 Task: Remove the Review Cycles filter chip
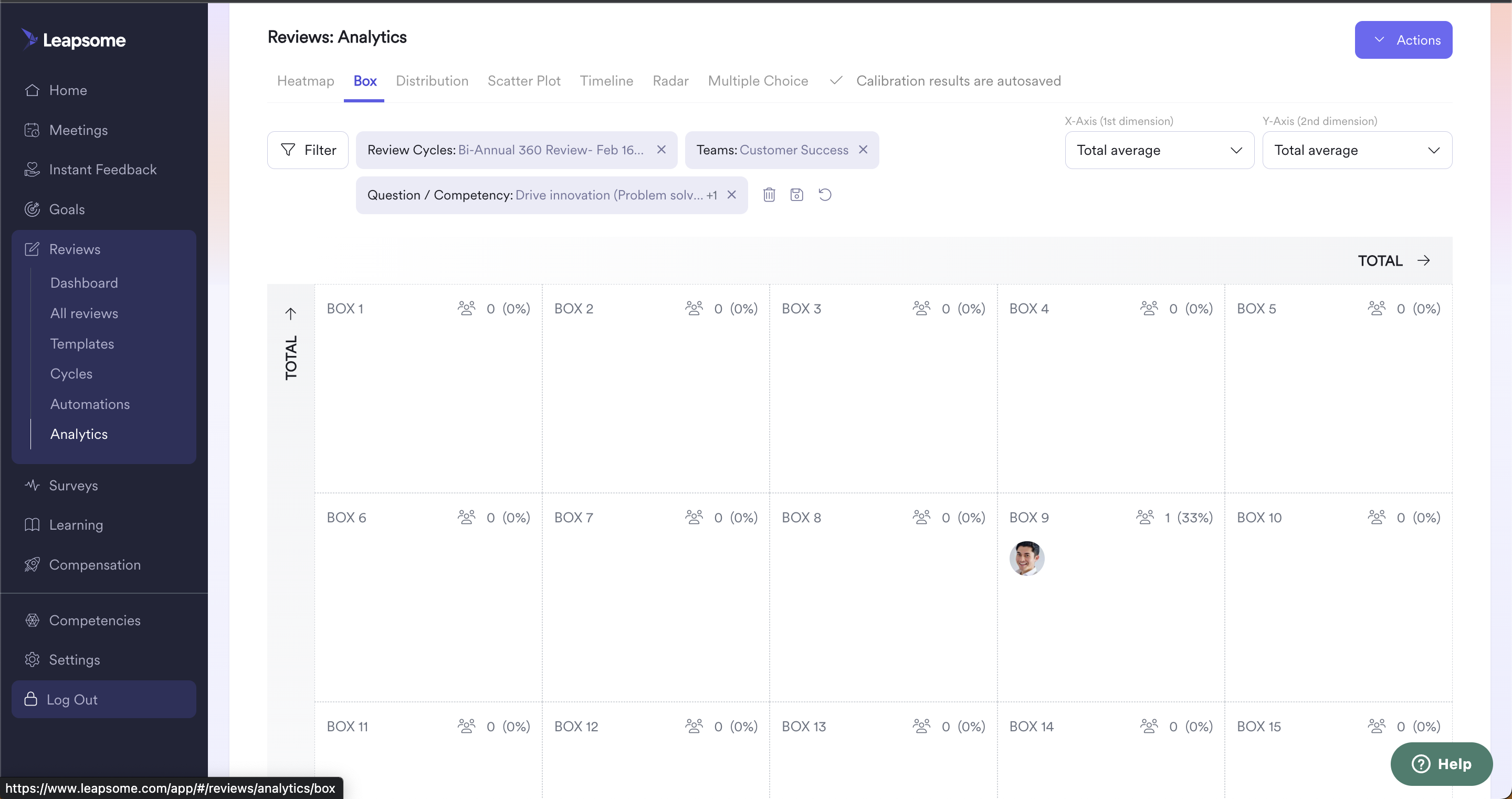[661, 150]
